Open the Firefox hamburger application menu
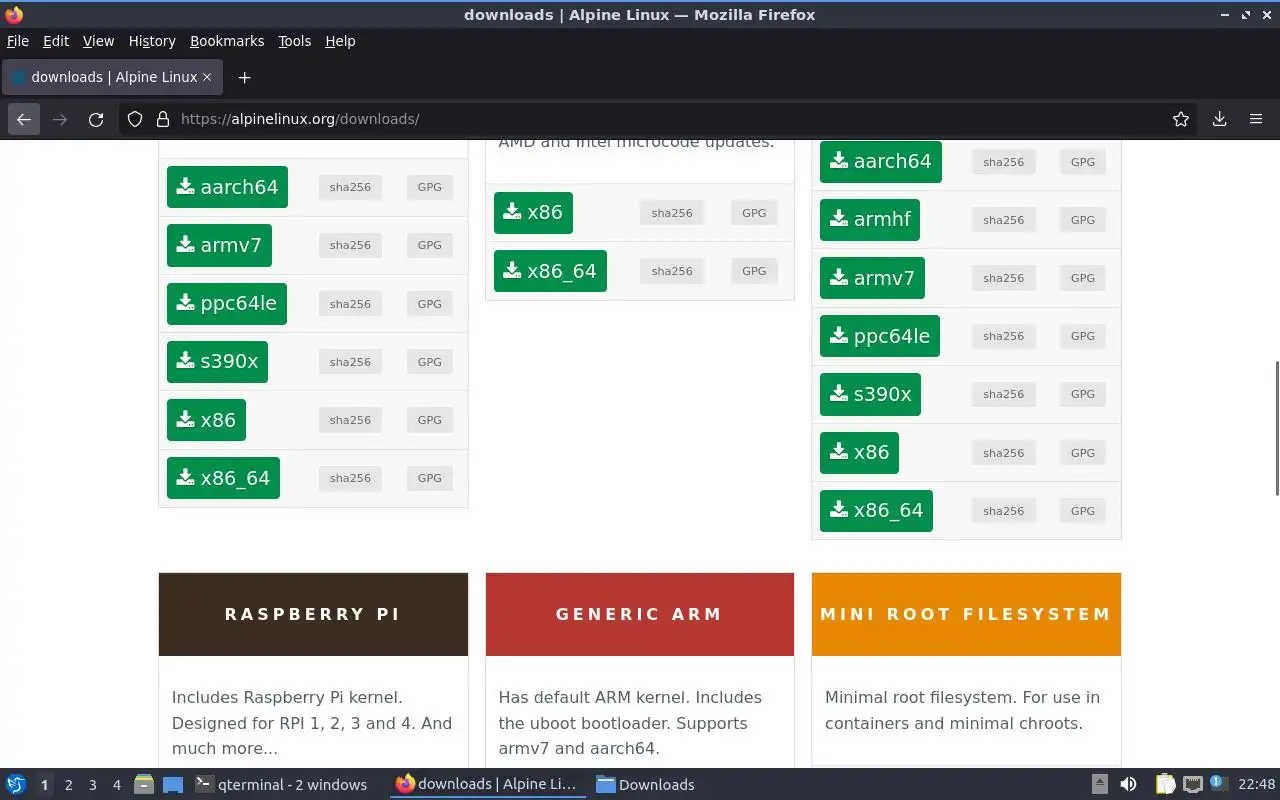 [x=1256, y=119]
